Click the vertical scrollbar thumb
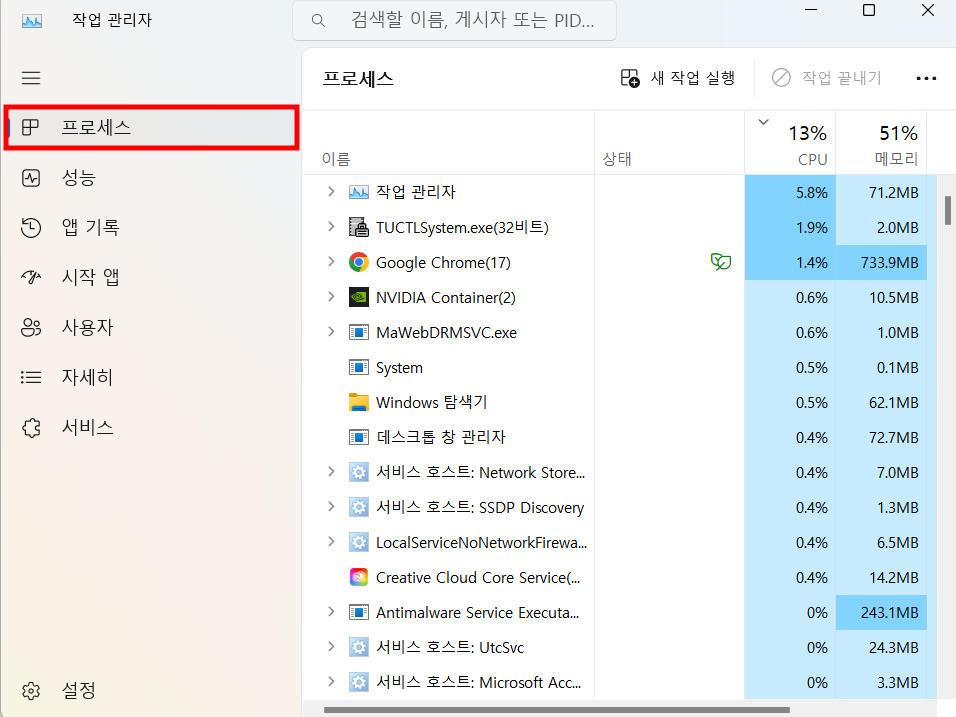The image size is (956, 717). coord(947,210)
